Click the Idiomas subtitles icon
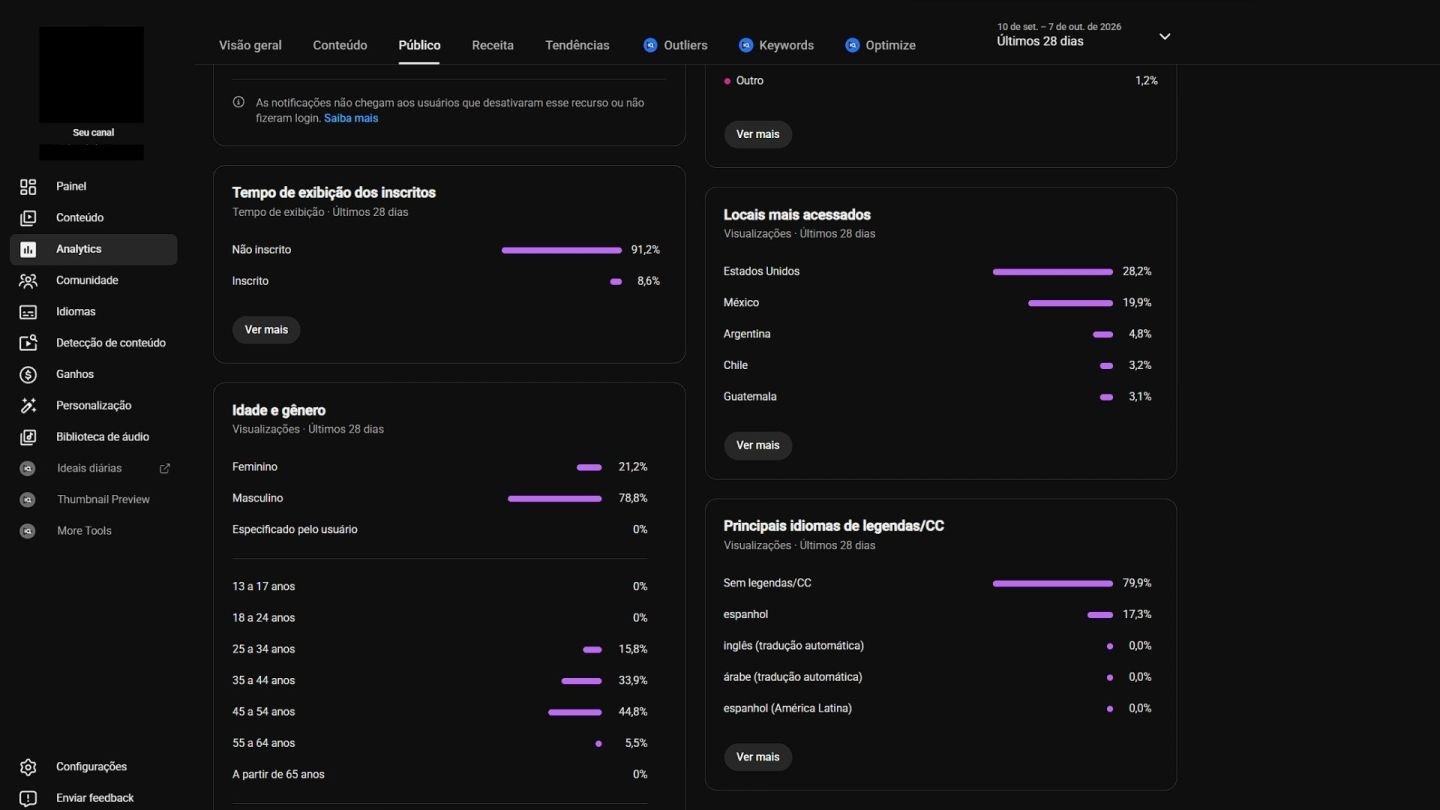The height and width of the screenshot is (810, 1440). pyautogui.click(x=28, y=312)
